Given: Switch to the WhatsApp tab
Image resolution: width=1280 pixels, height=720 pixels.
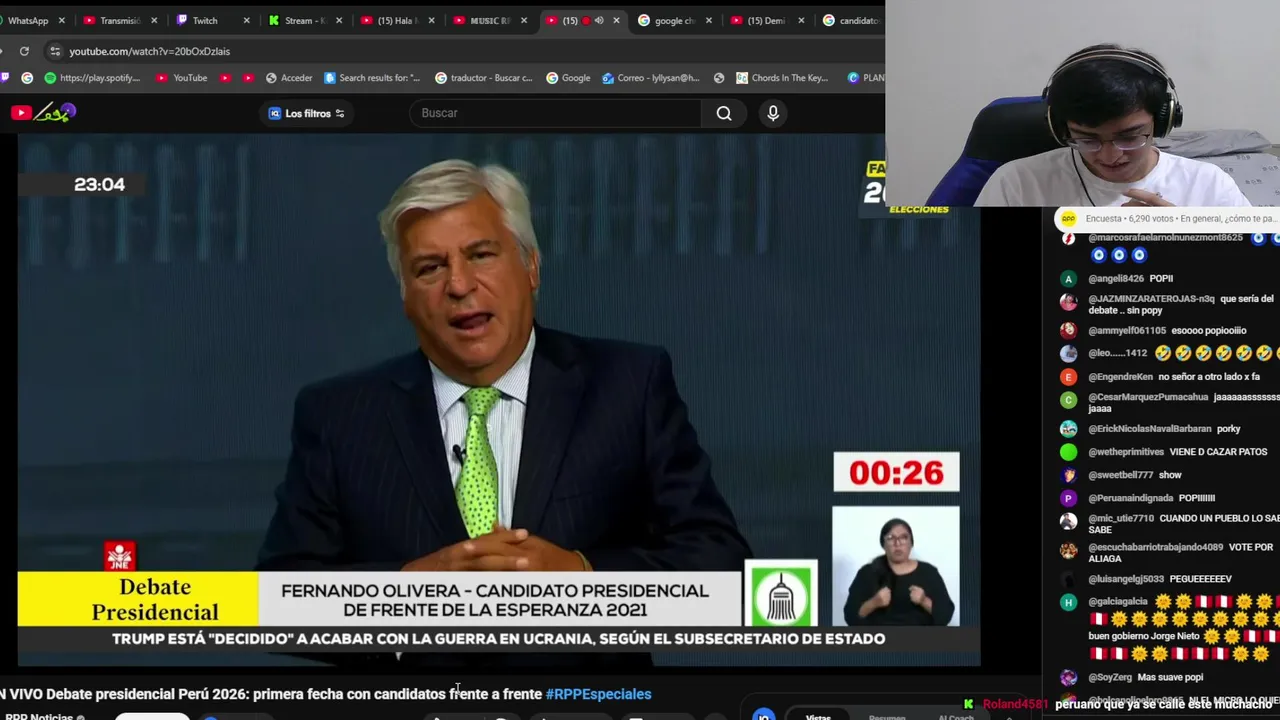Looking at the screenshot, I should click(28, 20).
